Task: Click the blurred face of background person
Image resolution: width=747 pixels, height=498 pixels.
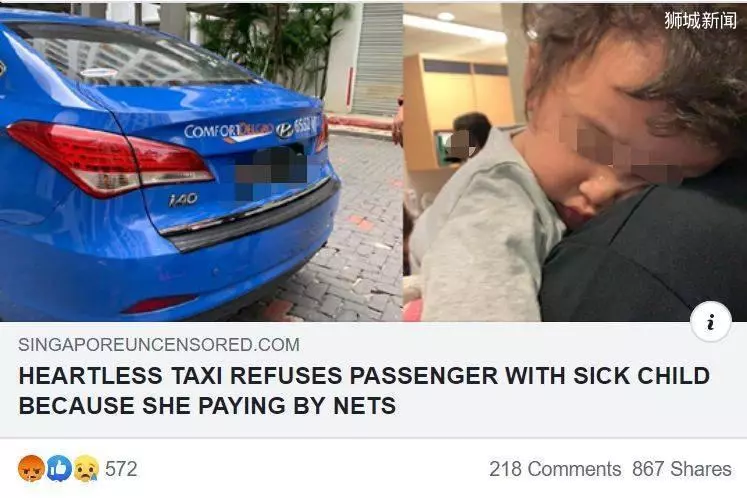Action: click(x=461, y=144)
